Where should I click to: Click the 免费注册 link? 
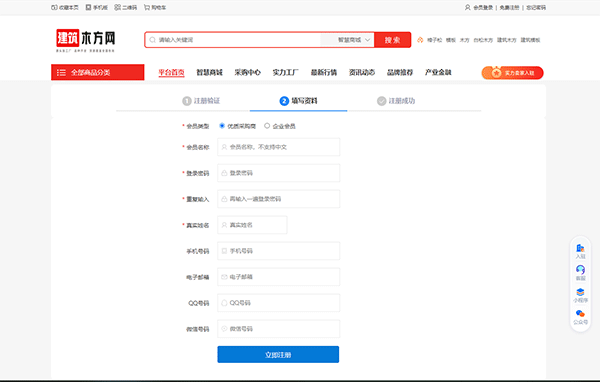point(509,7)
